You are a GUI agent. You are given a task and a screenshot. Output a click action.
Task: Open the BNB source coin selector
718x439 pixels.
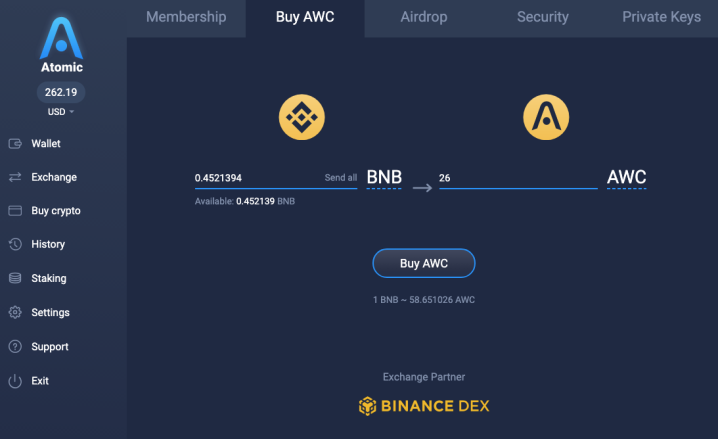coord(384,178)
